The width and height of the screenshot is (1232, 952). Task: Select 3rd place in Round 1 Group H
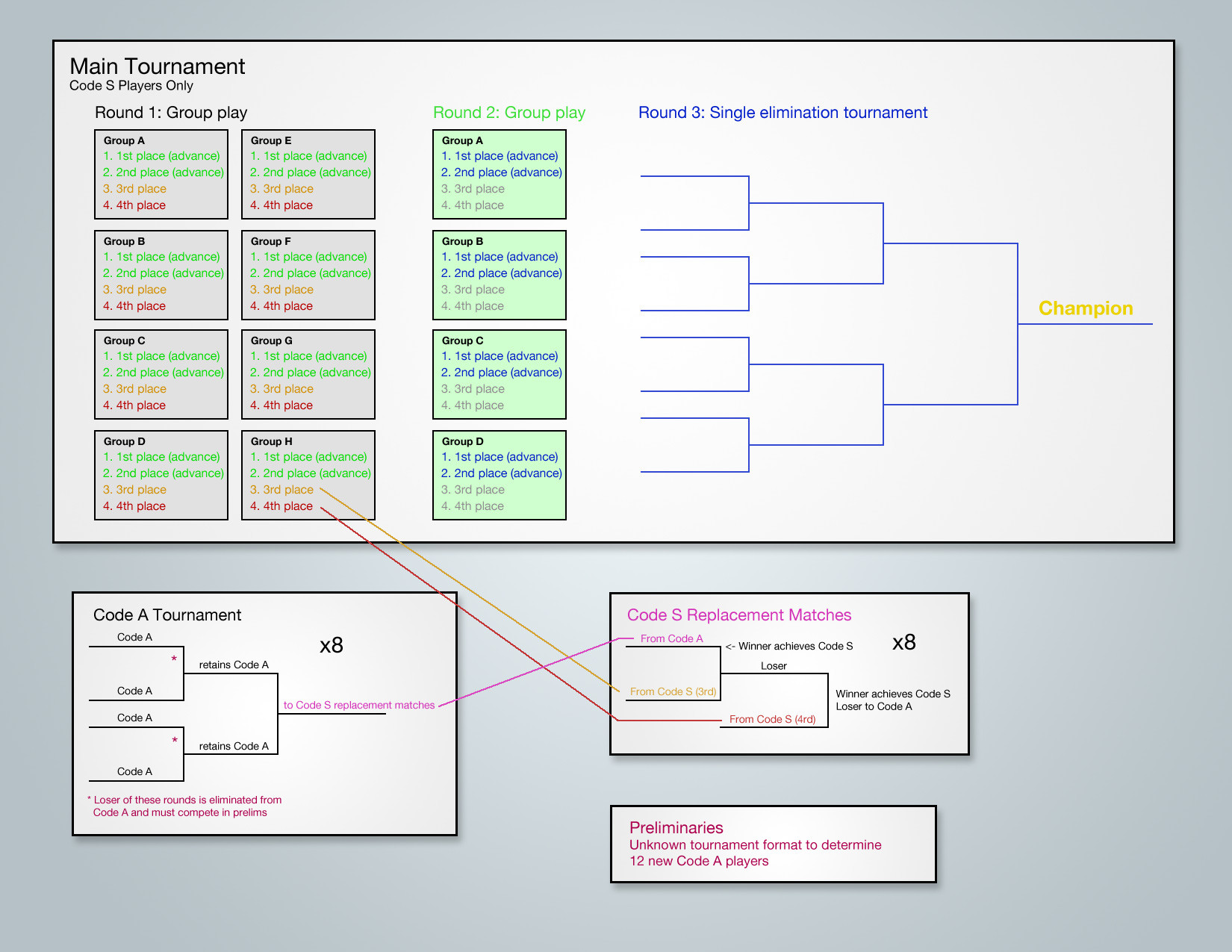tap(281, 490)
